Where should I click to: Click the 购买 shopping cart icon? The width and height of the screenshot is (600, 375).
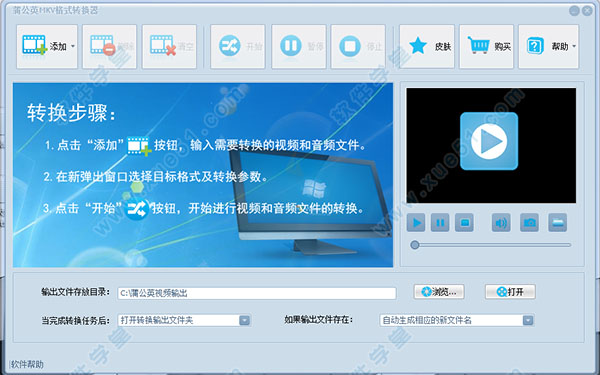click(478, 45)
